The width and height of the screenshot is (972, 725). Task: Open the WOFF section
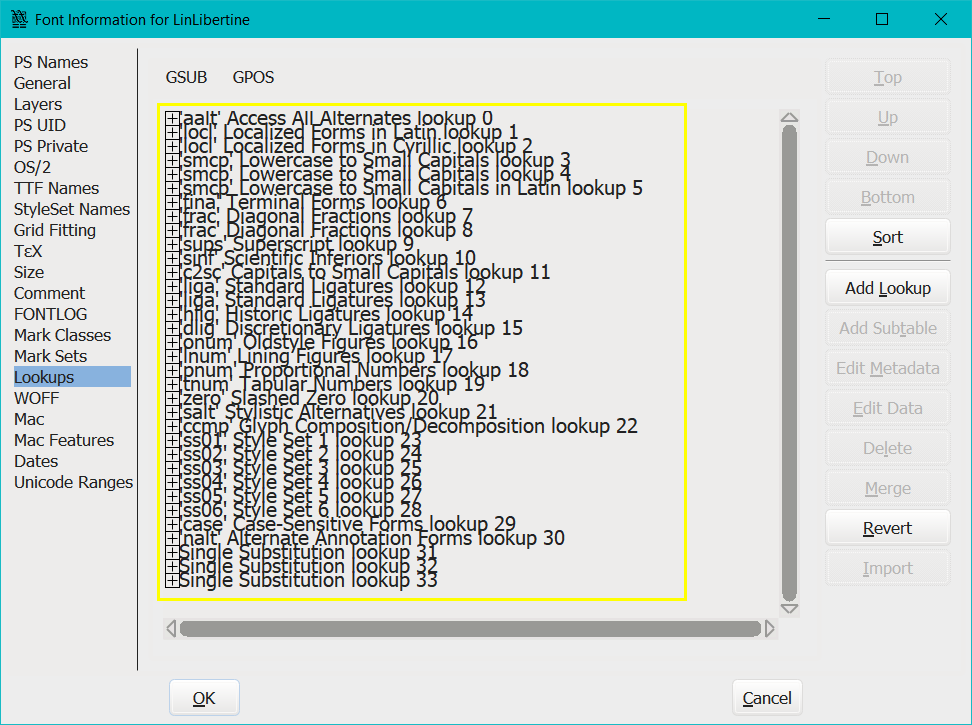pos(37,398)
